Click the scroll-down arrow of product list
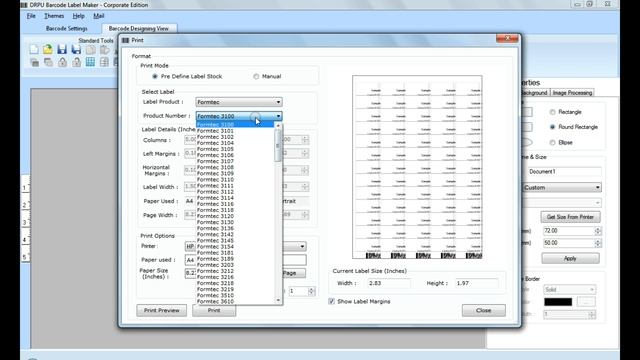This screenshot has width=640, height=360. [278, 301]
